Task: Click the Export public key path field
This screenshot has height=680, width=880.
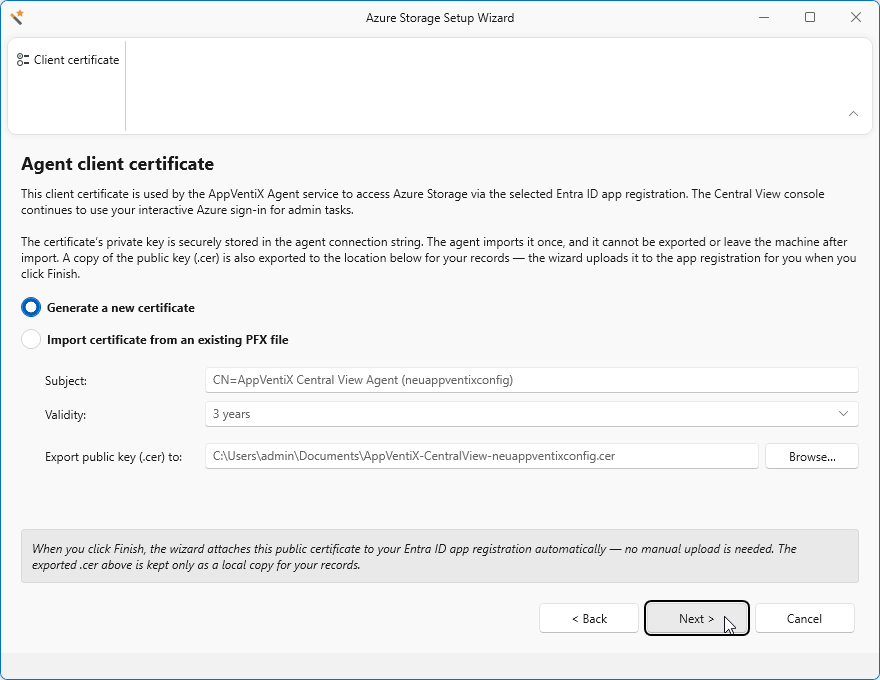Action: coord(482,456)
